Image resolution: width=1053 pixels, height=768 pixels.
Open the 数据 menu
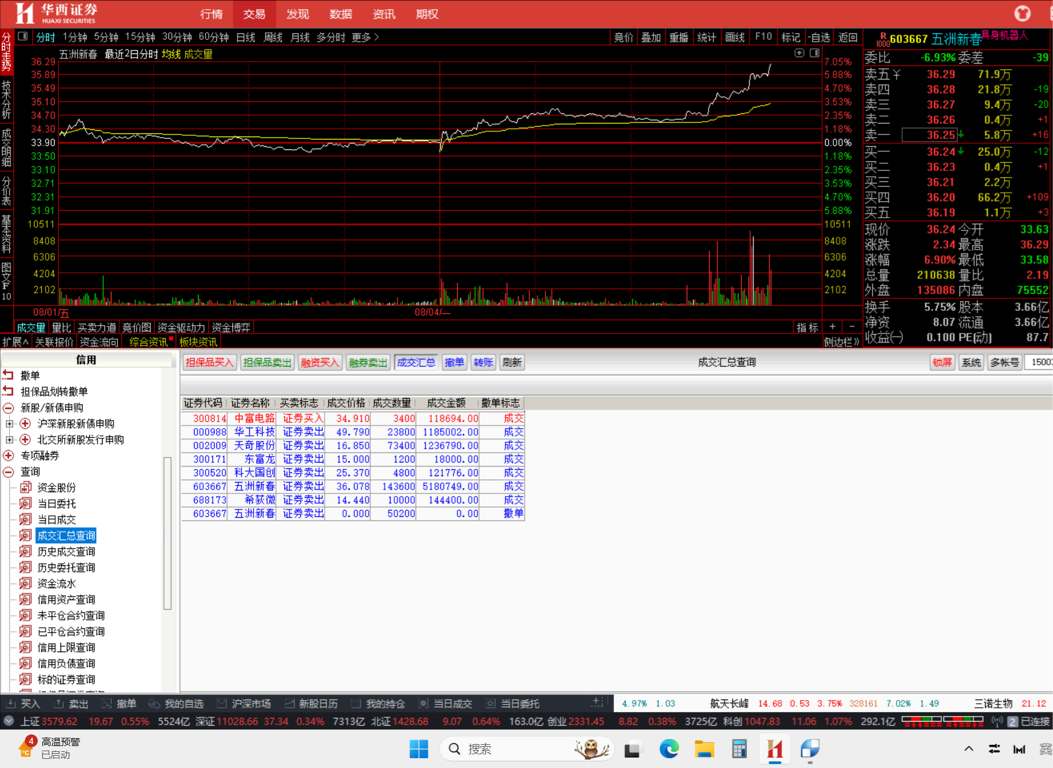pyautogui.click(x=340, y=14)
